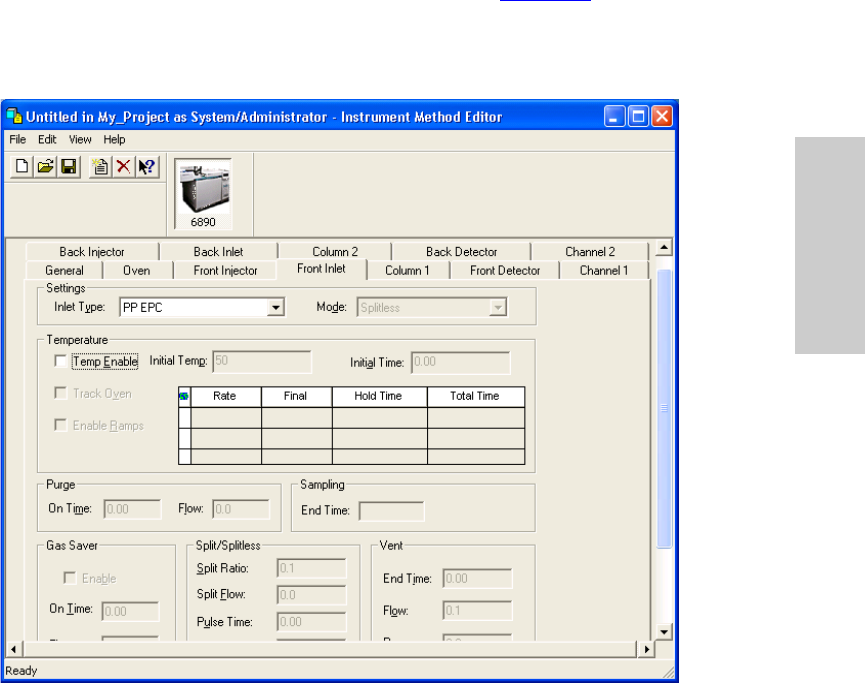Click the Split Flow field

coord(312,595)
